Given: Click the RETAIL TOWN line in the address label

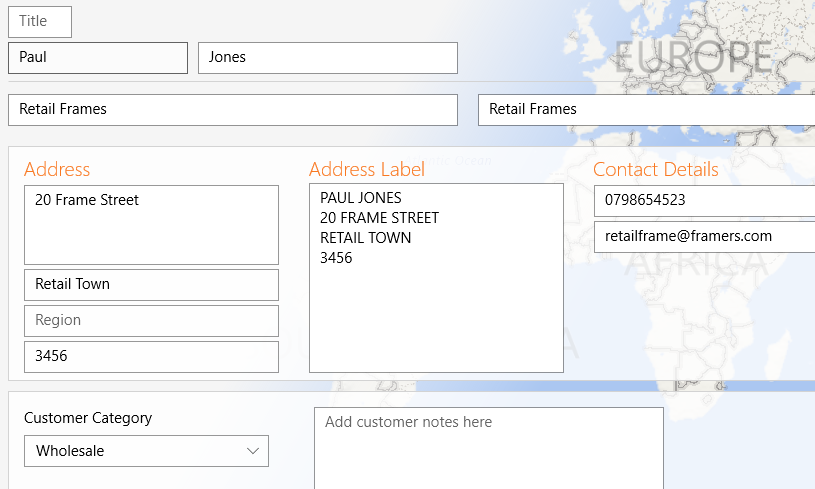Looking at the screenshot, I should point(365,238).
